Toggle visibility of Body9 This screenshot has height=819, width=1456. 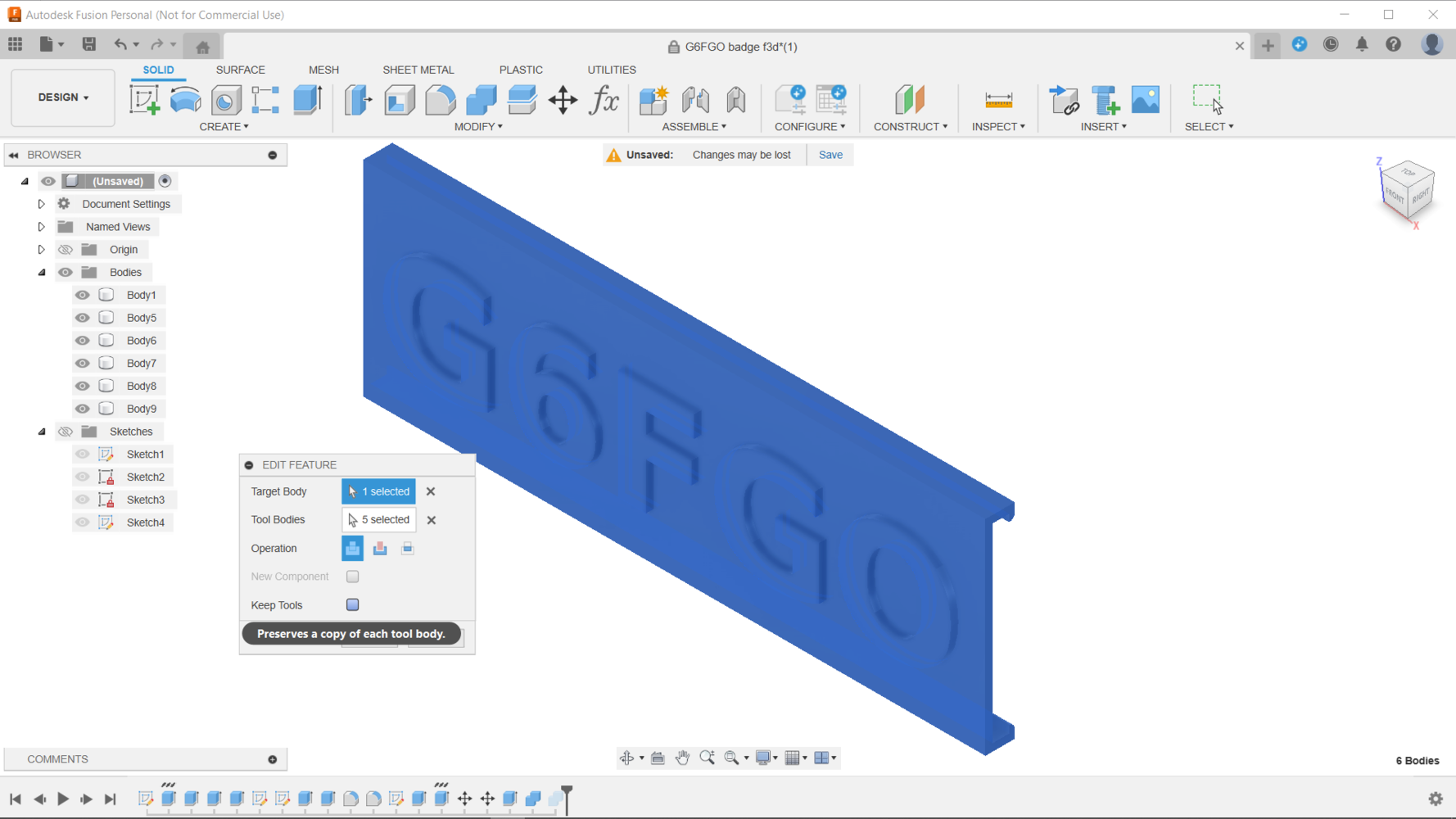(x=82, y=409)
